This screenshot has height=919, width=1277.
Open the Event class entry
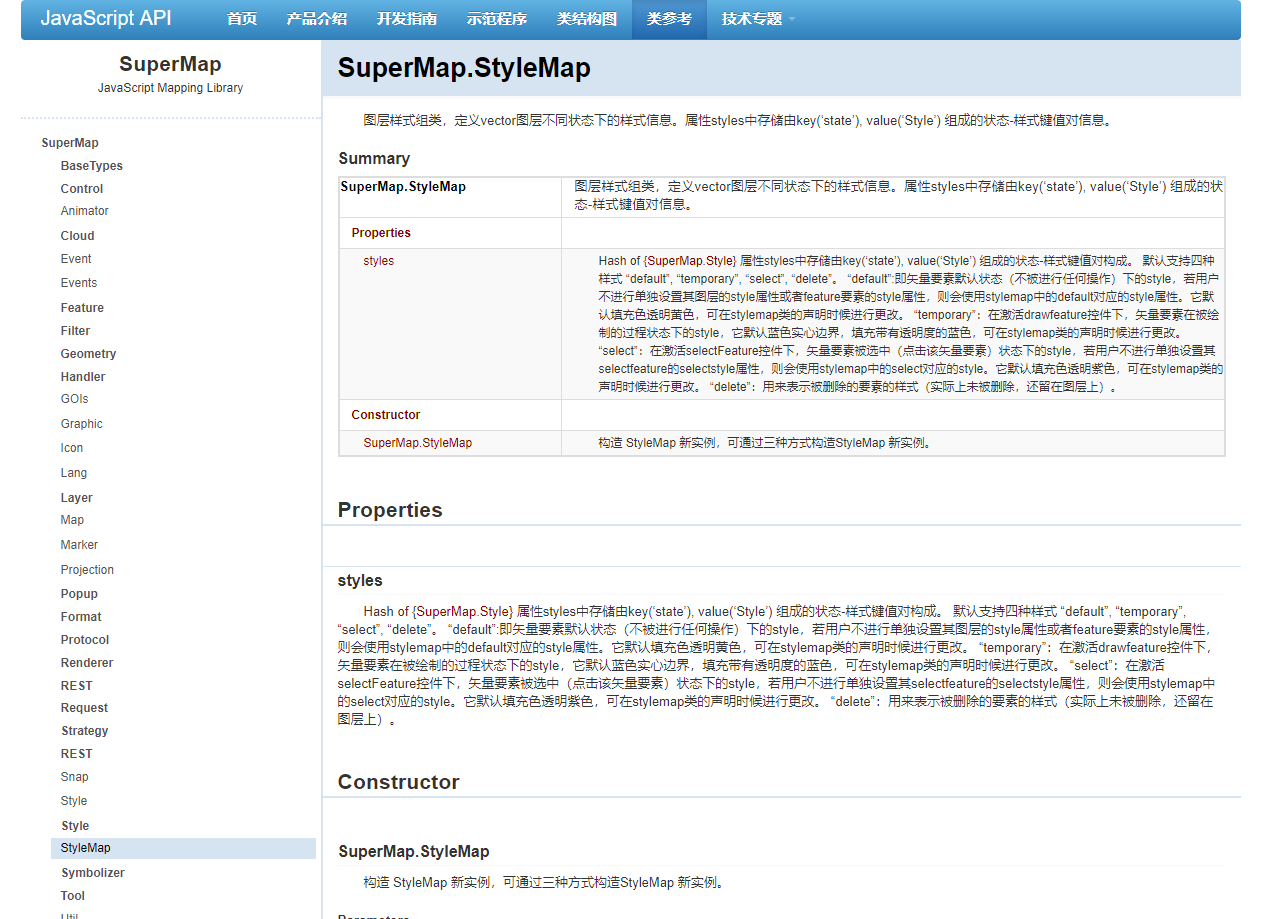76,259
